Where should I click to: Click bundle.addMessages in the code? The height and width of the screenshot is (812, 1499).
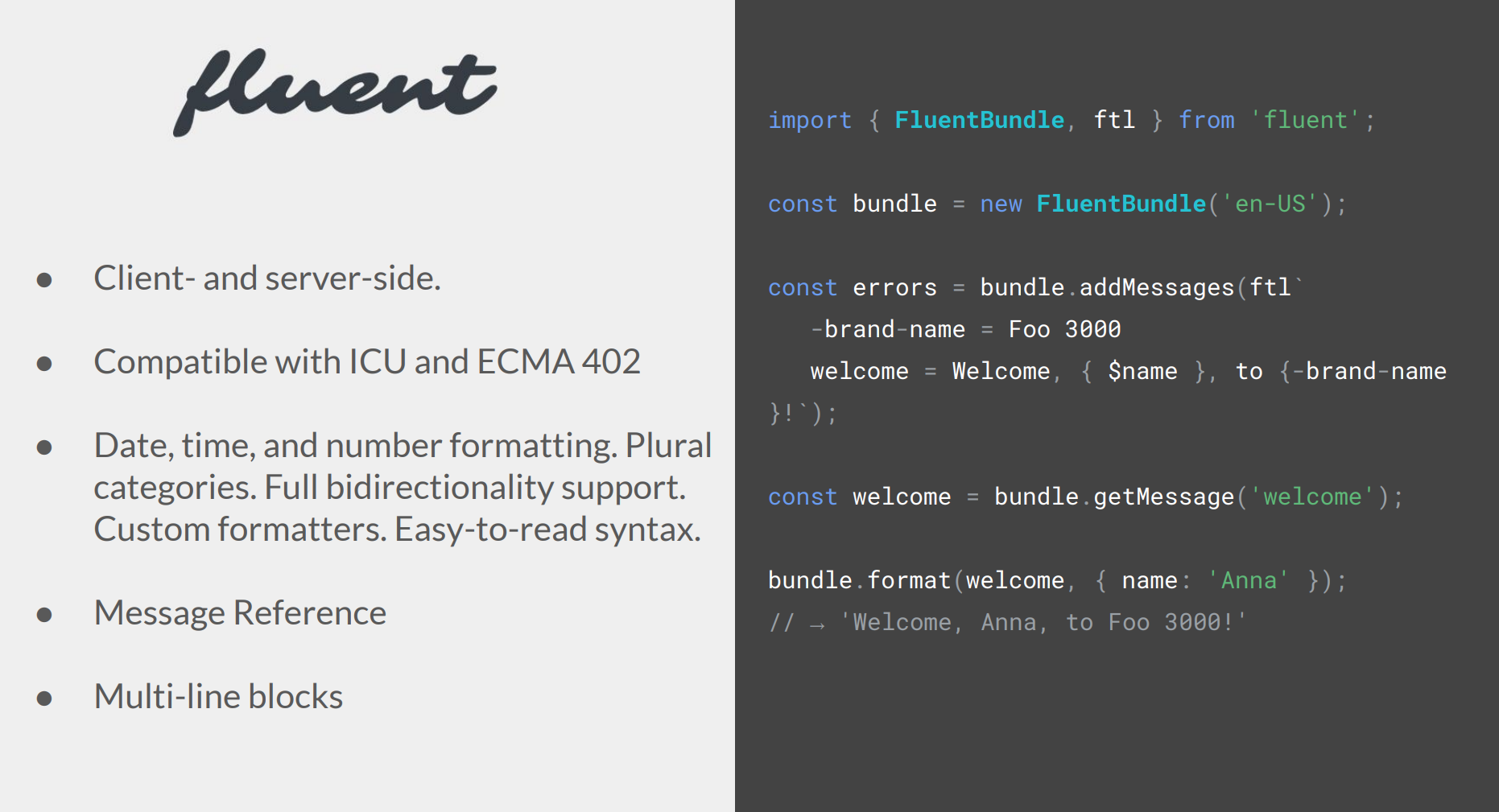click(x=1106, y=287)
